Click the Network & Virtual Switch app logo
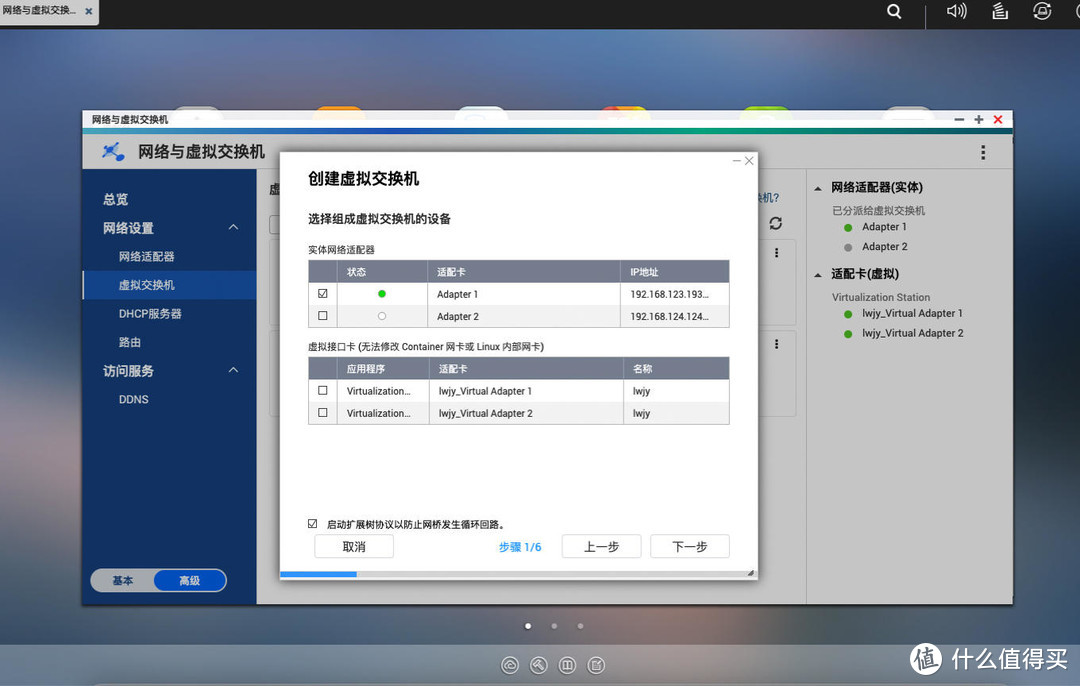The image size is (1080, 686). click(x=113, y=152)
